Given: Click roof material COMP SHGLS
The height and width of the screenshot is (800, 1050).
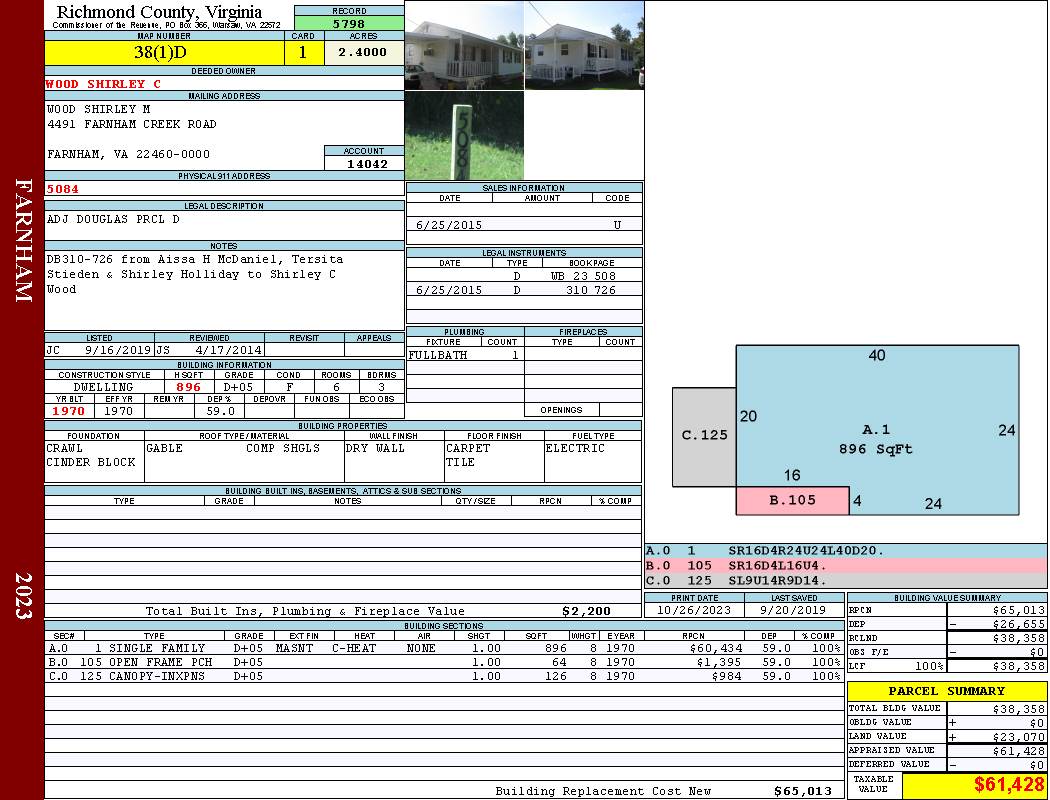Looking at the screenshot, I should [x=283, y=449].
